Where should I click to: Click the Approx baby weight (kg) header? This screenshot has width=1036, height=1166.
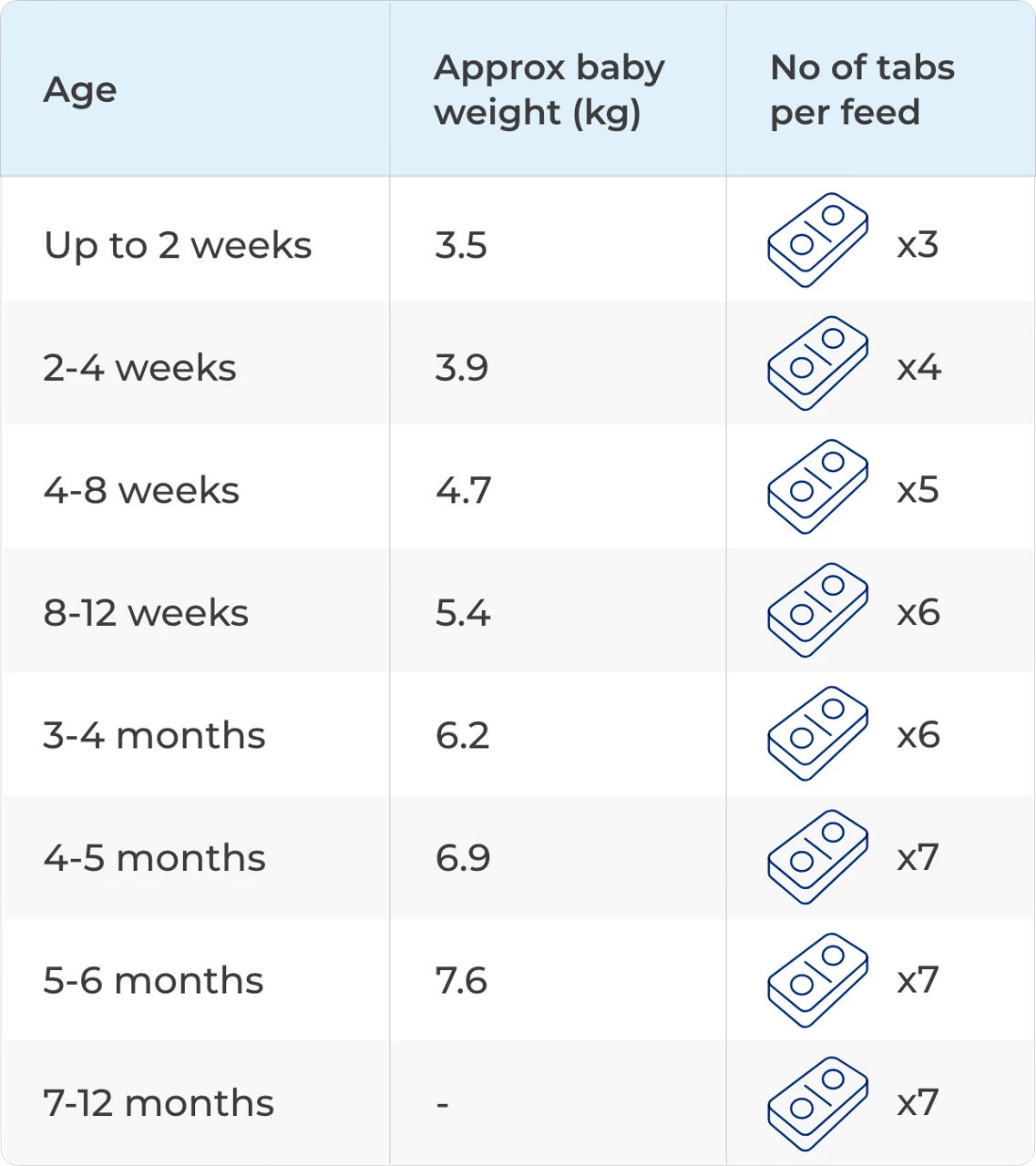[x=549, y=90]
